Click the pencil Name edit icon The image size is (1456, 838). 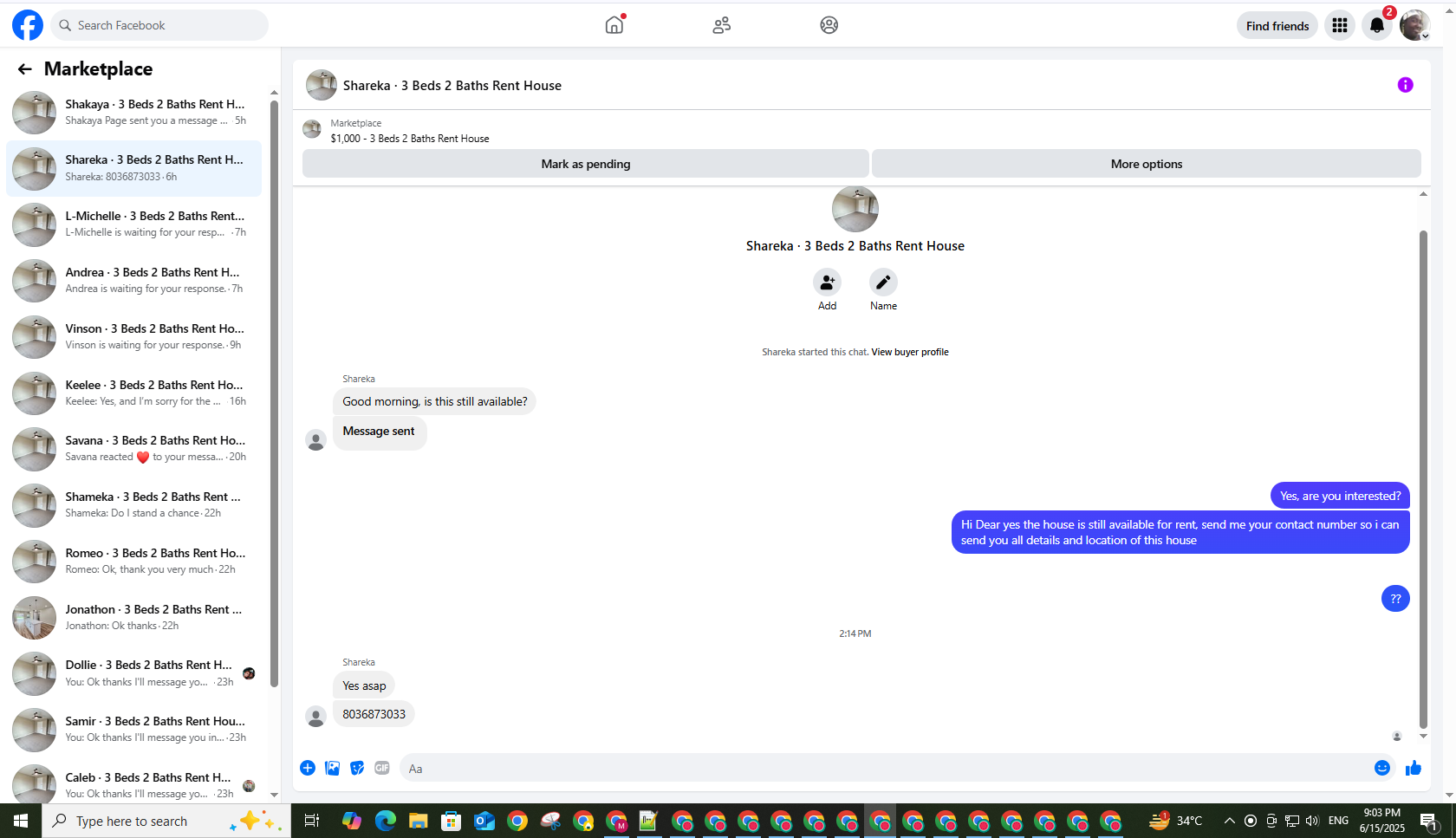[x=883, y=283]
